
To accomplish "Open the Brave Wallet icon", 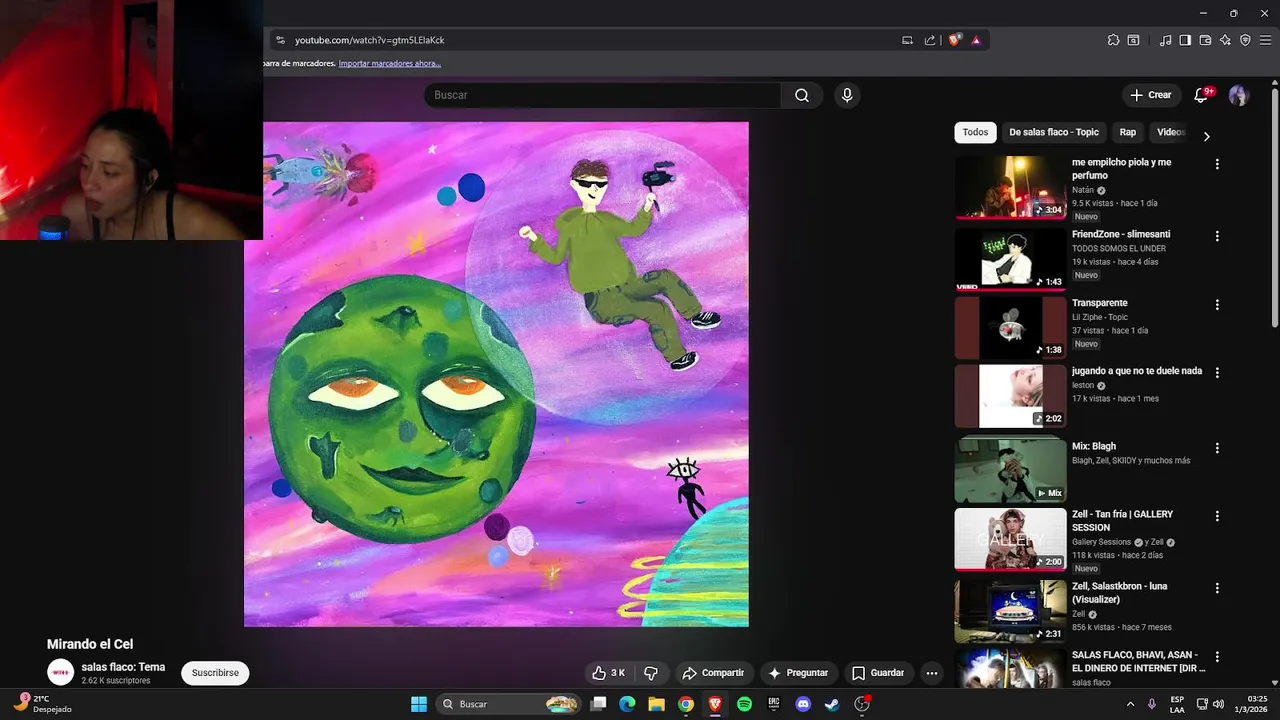I will click(1205, 40).
